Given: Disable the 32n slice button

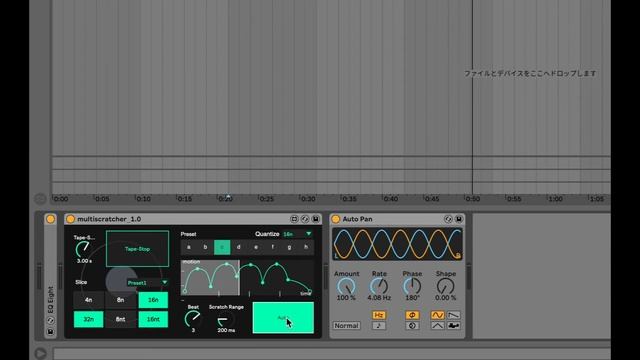Looking at the screenshot, I should click(89, 319).
